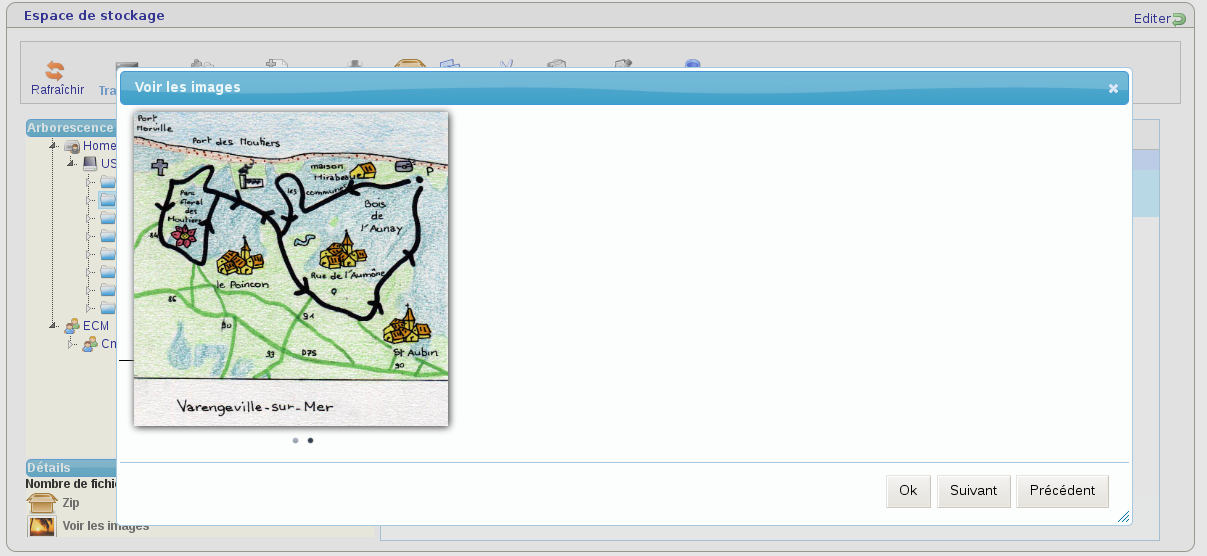Collapse the drive node under Home
1207x556 pixels.
(71, 163)
